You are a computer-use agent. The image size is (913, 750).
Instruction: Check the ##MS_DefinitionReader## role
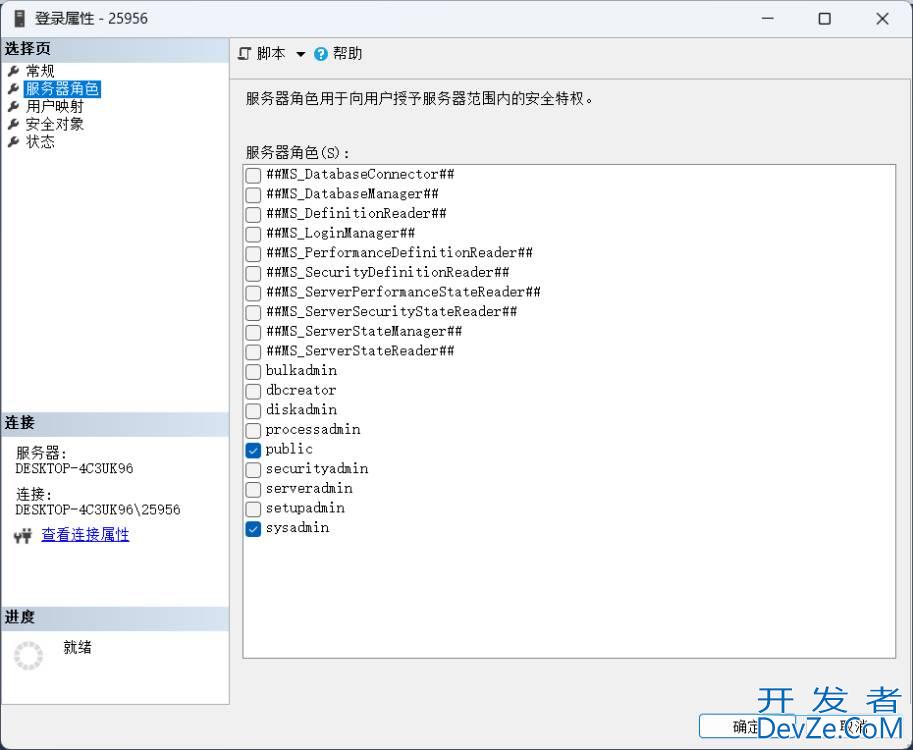(253, 214)
